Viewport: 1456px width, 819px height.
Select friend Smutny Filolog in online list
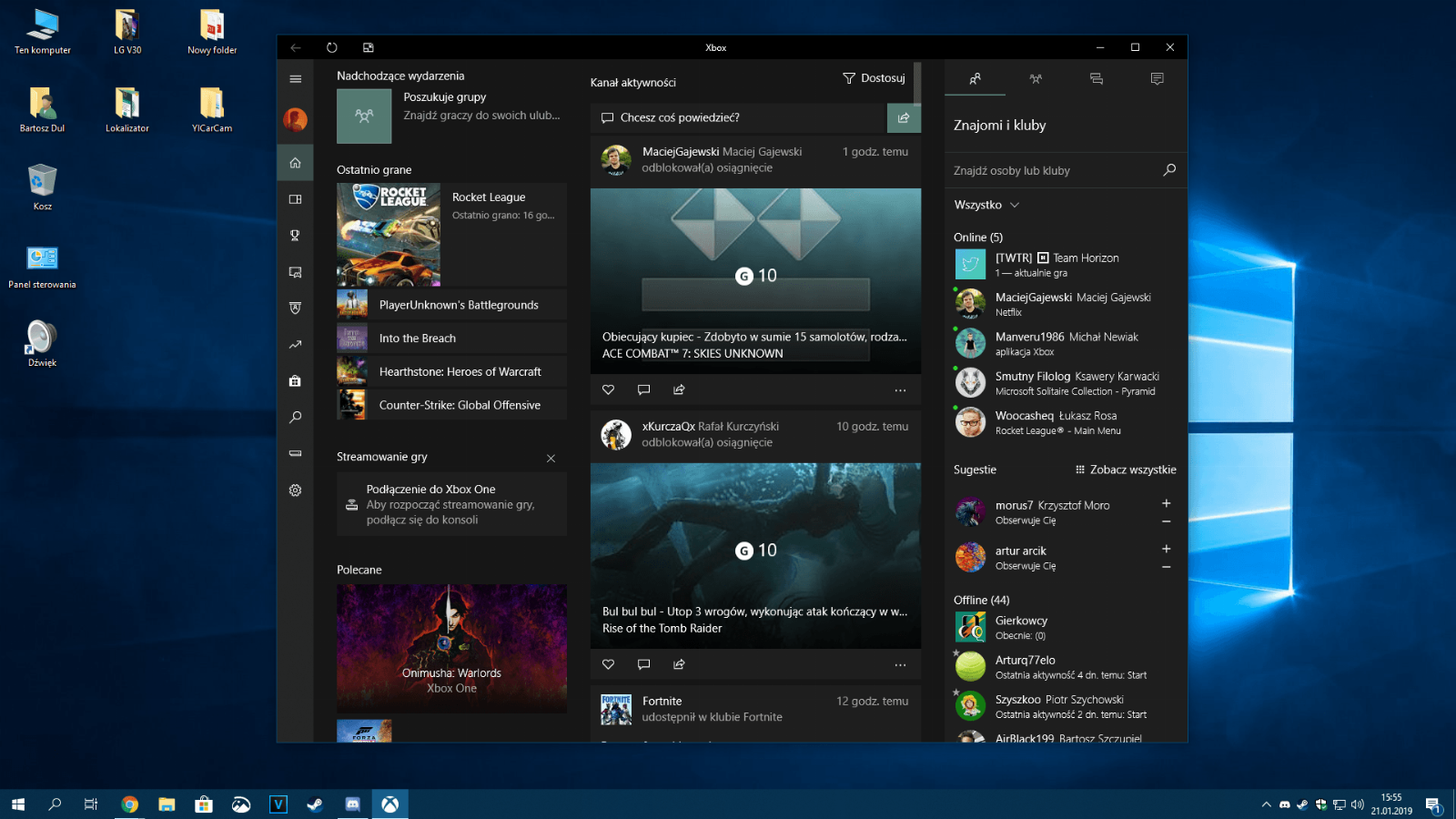click(x=1065, y=383)
